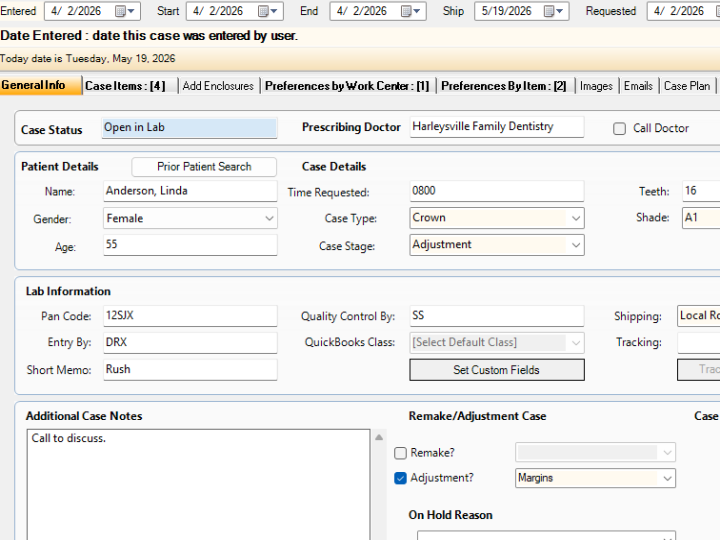720x540 pixels.
Task: Click the Prior Patient Search button
Action: tap(204, 167)
